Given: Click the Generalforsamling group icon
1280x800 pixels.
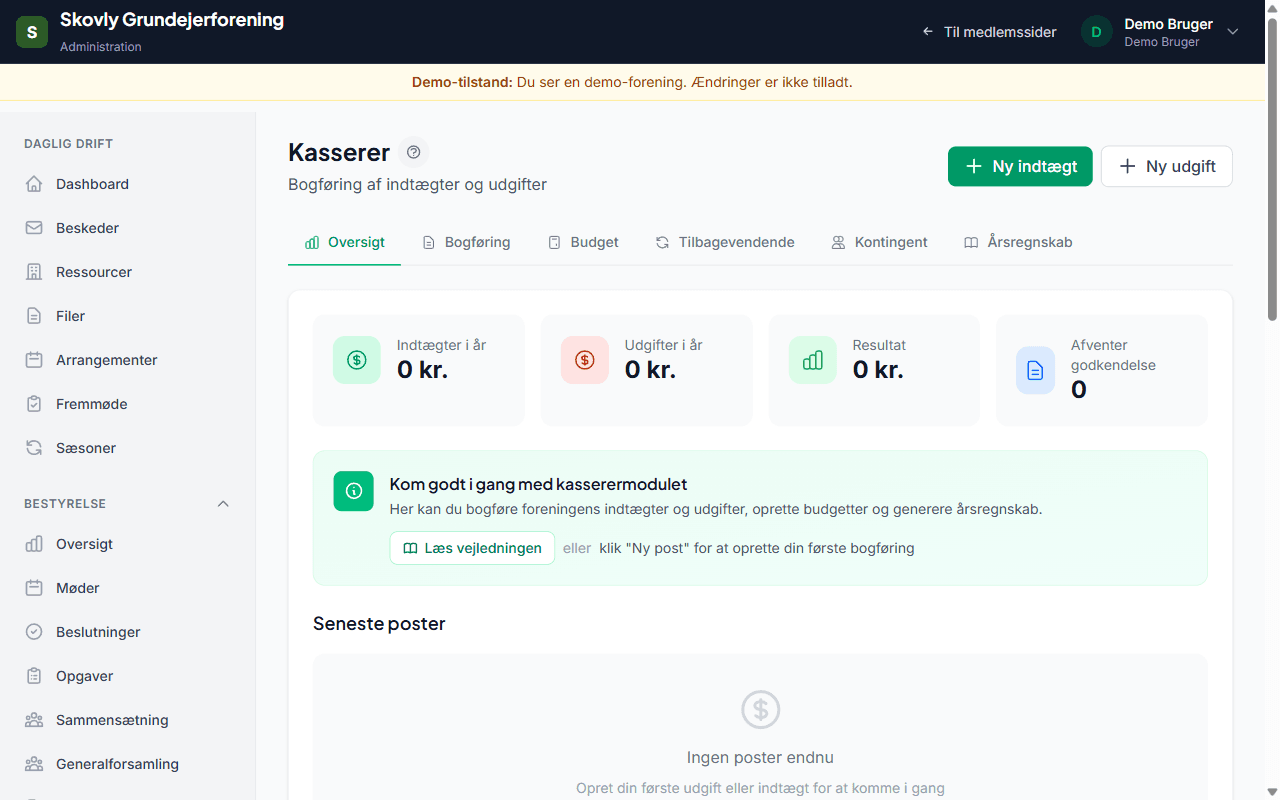Looking at the screenshot, I should pyautogui.click(x=34, y=764).
